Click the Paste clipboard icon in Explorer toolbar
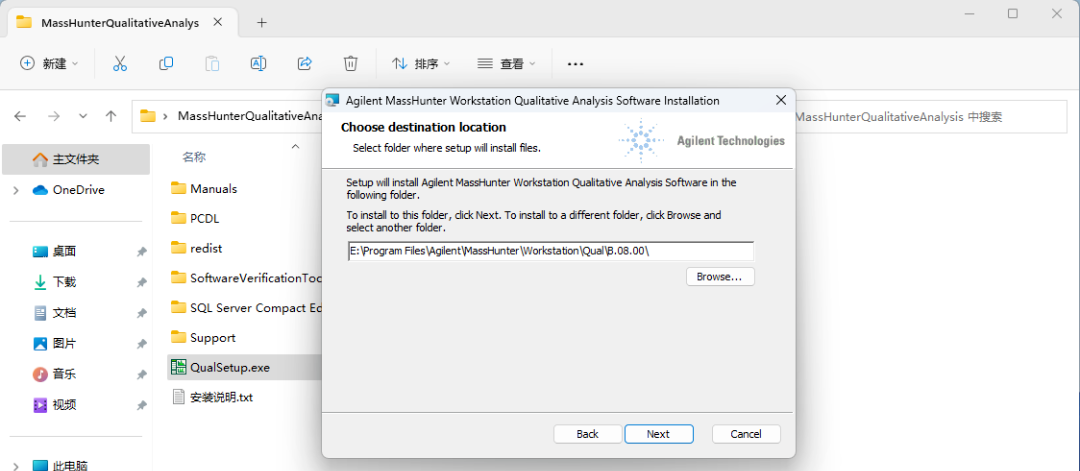Screen dimensions: 1080x471 (212, 63)
